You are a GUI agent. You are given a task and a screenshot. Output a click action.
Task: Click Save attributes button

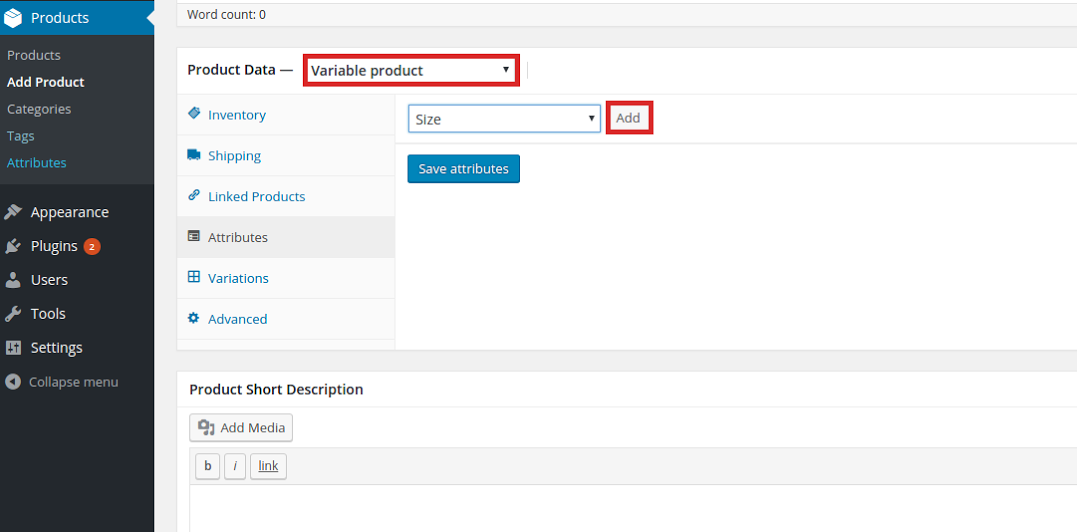click(x=464, y=169)
